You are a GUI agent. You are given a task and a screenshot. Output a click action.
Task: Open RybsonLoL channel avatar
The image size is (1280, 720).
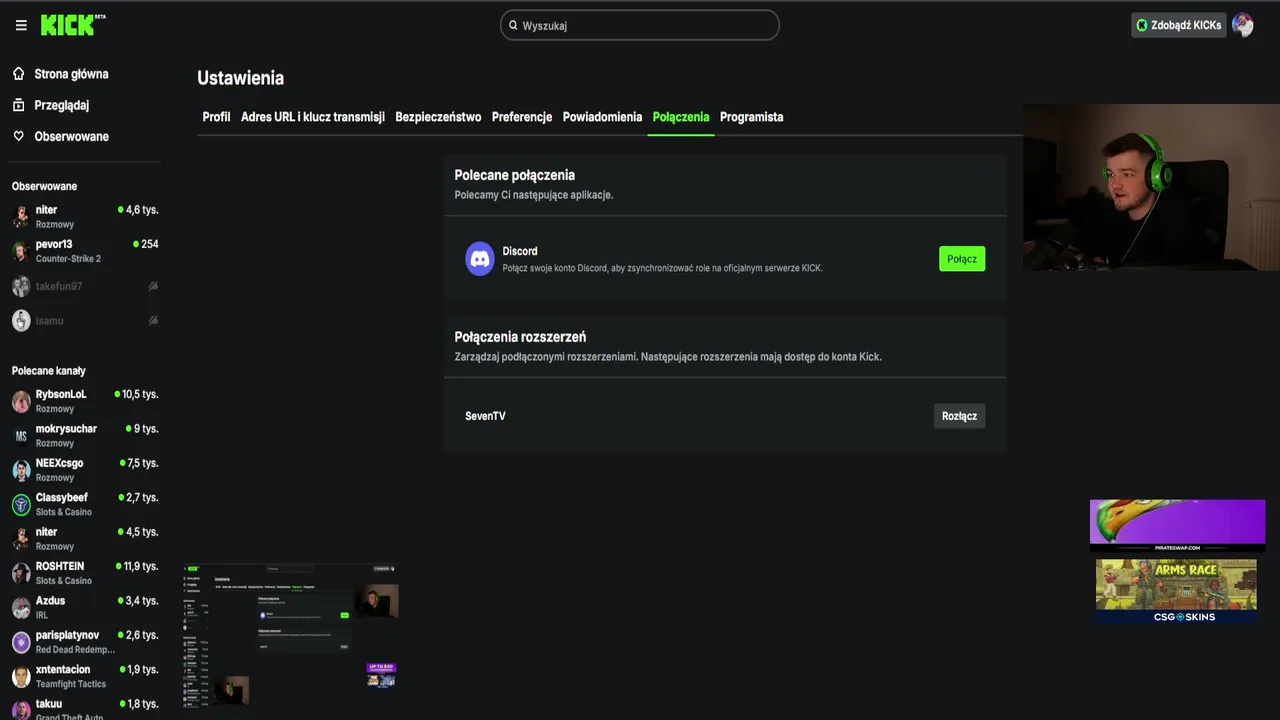tap(21, 401)
